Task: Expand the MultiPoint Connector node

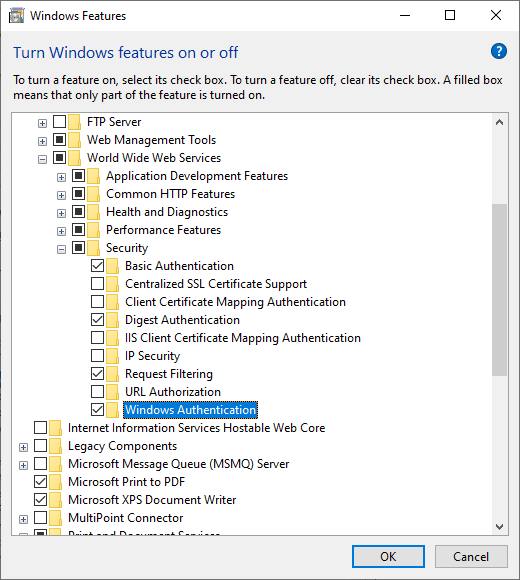Action: click(x=23, y=519)
